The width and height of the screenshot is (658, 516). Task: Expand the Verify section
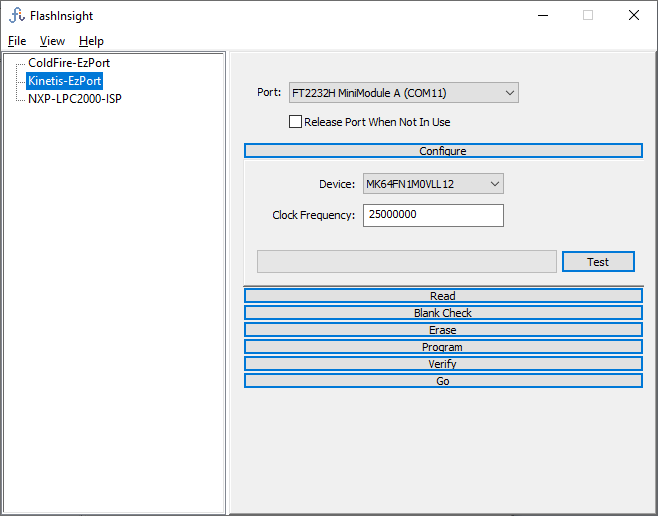[443, 364]
